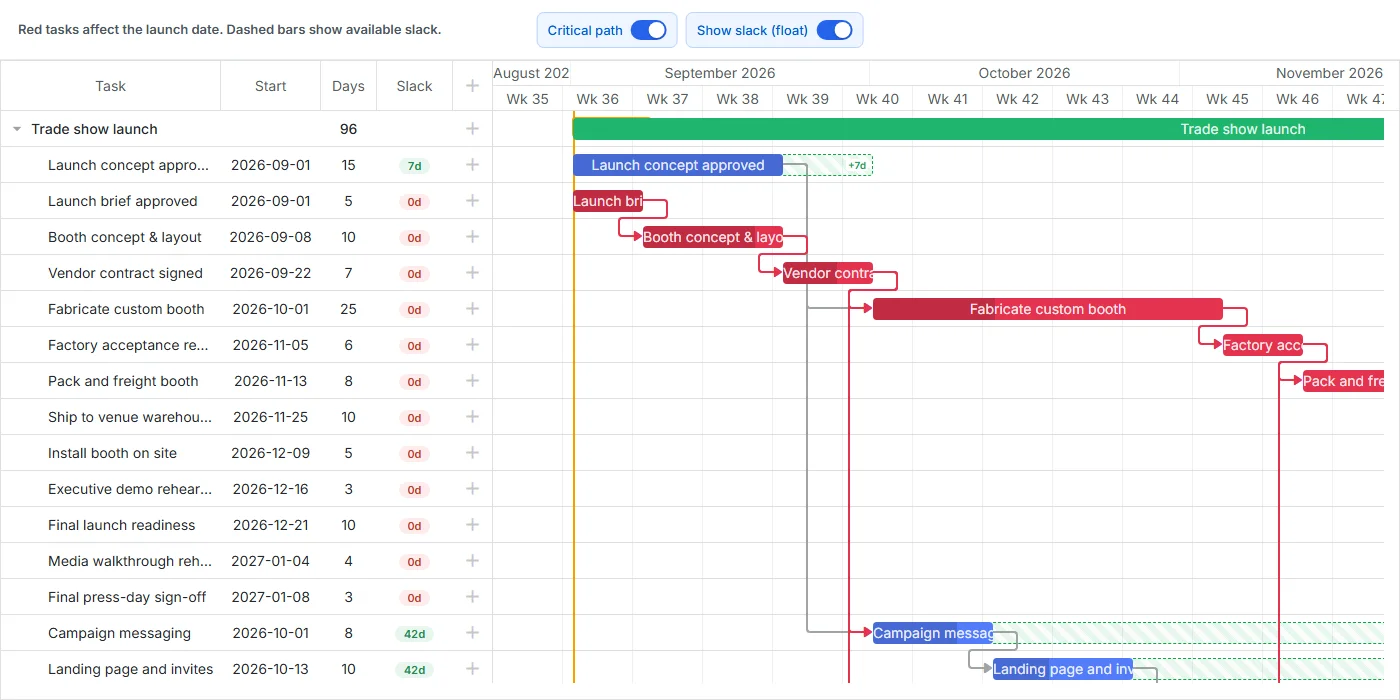Select the Executive demo rehearsal task row

click(x=246, y=489)
